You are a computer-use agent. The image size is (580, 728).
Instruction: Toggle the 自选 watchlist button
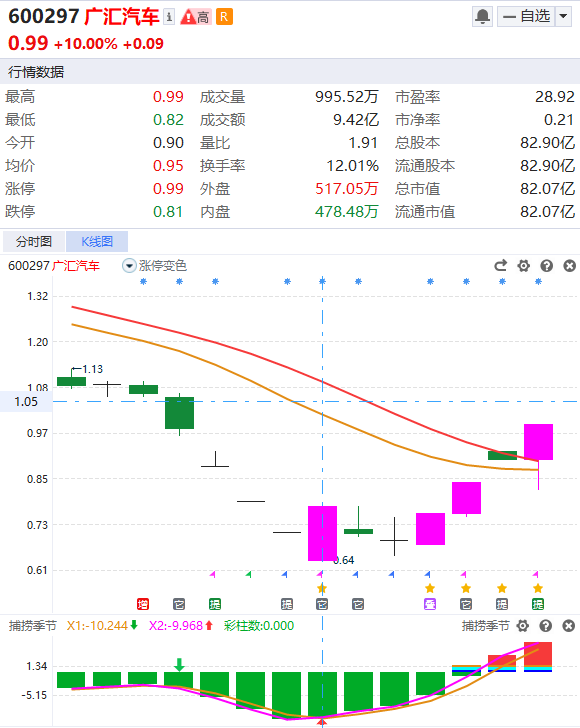(x=526, y=17)
